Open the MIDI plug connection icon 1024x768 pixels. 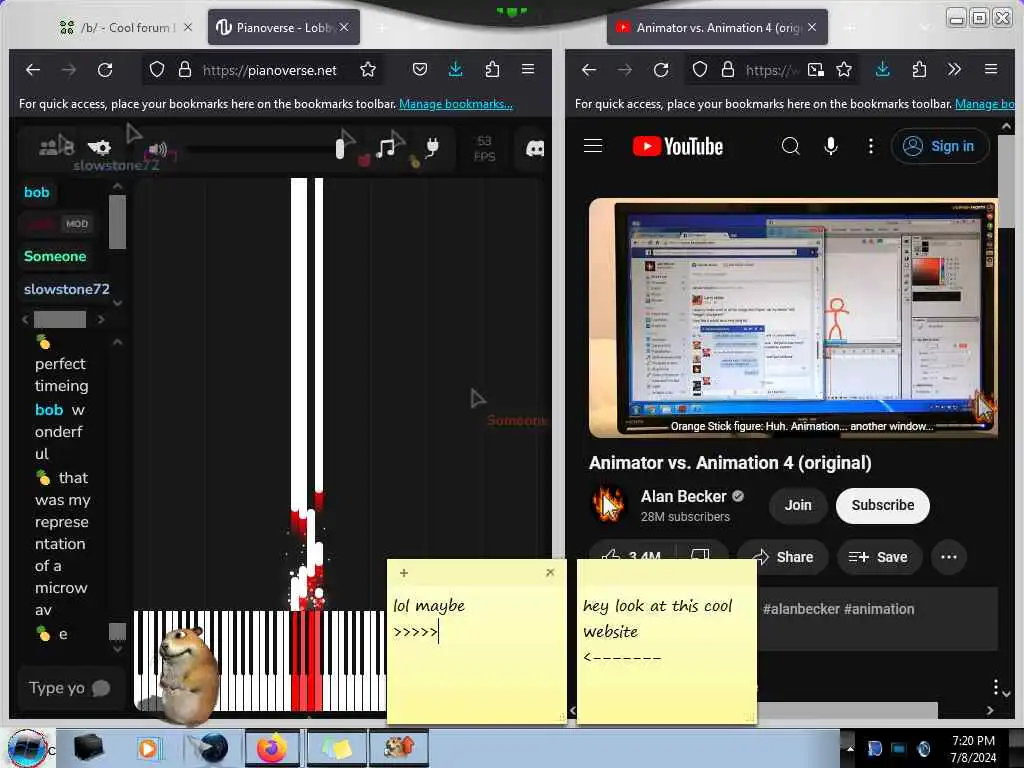(x=432, y=148)
